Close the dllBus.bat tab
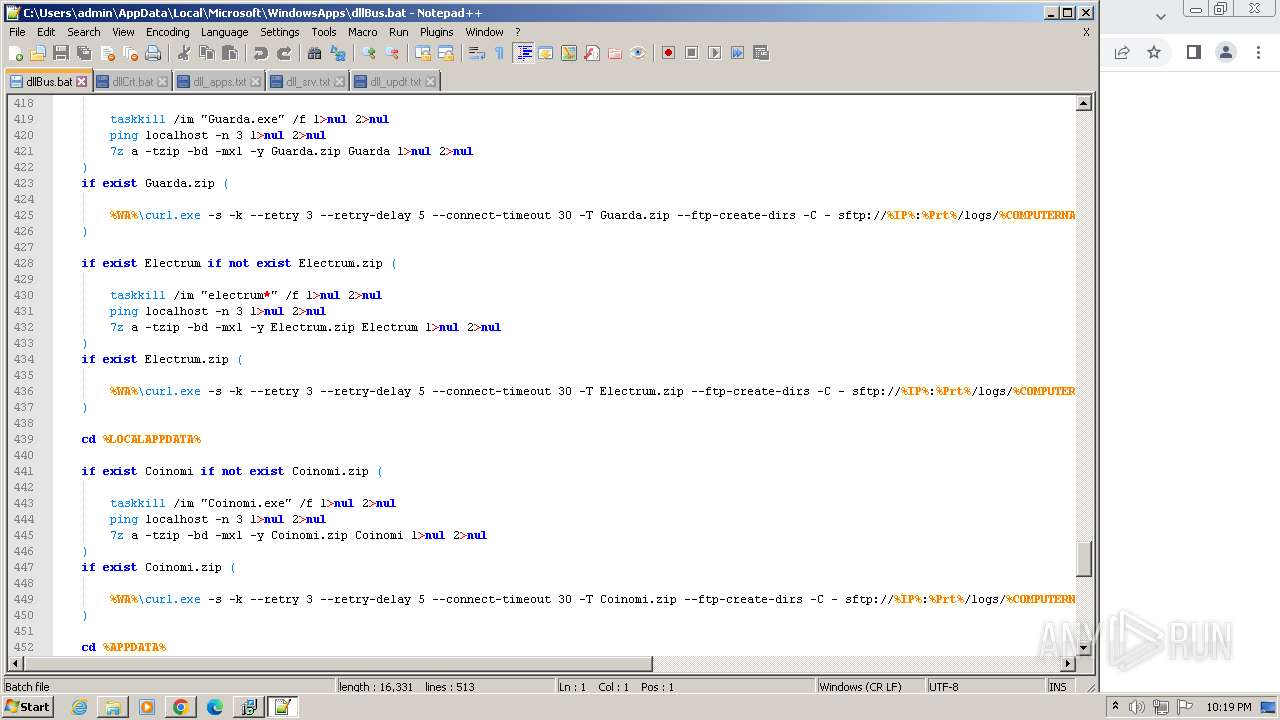Viewport: 1280px width, 720px height. 82,82
